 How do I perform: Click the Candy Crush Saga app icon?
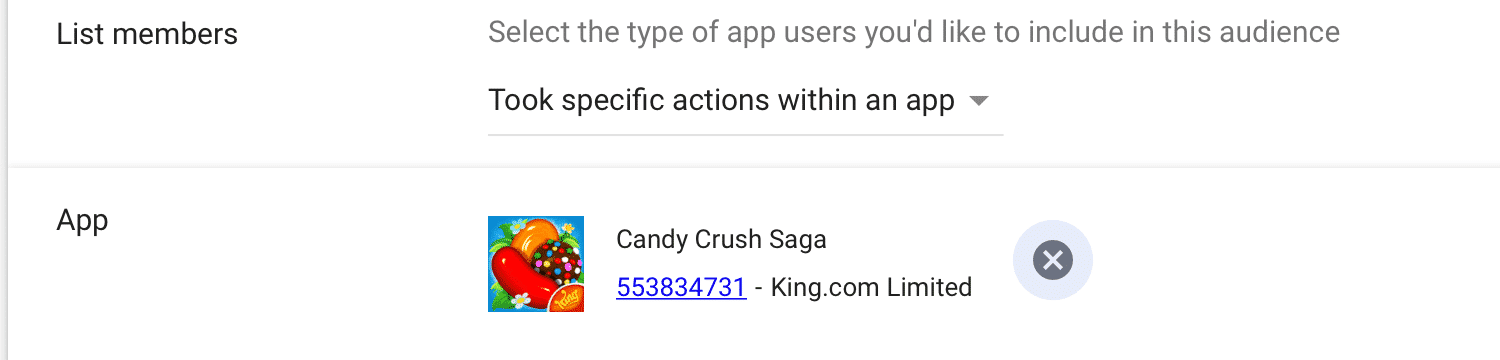(536, 264)
